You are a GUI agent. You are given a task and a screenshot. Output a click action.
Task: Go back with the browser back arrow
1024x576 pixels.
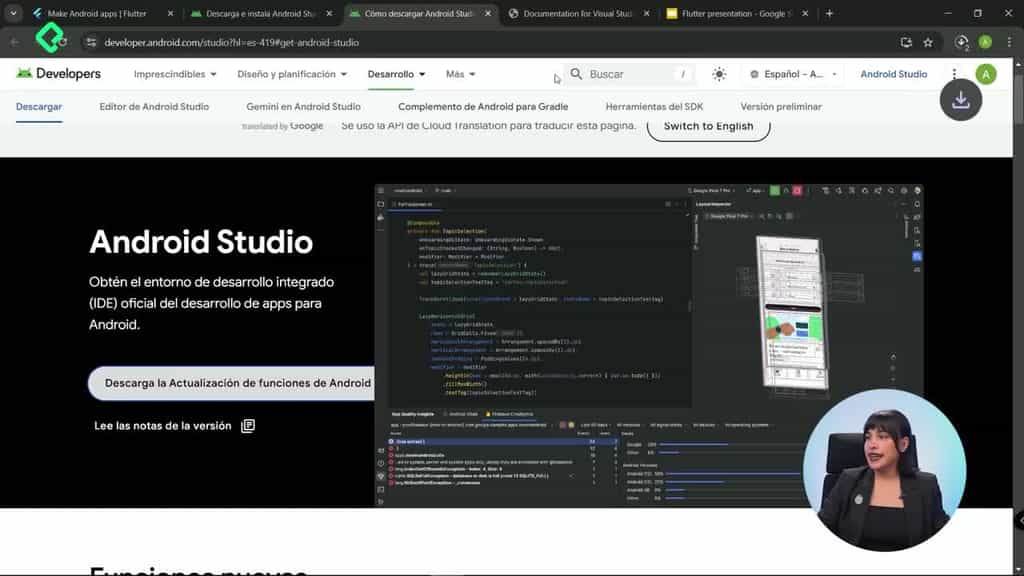[x=14, y=42]
